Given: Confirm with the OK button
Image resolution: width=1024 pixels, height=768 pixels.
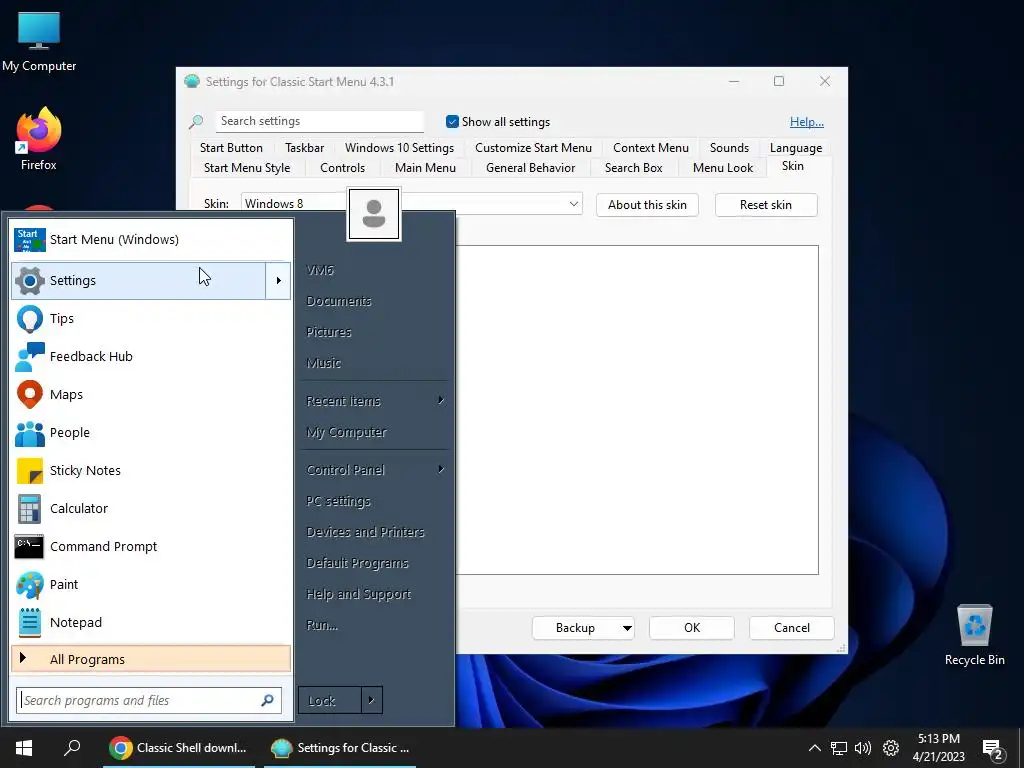Looking at the screenshot, I should (x=692, y=628).
